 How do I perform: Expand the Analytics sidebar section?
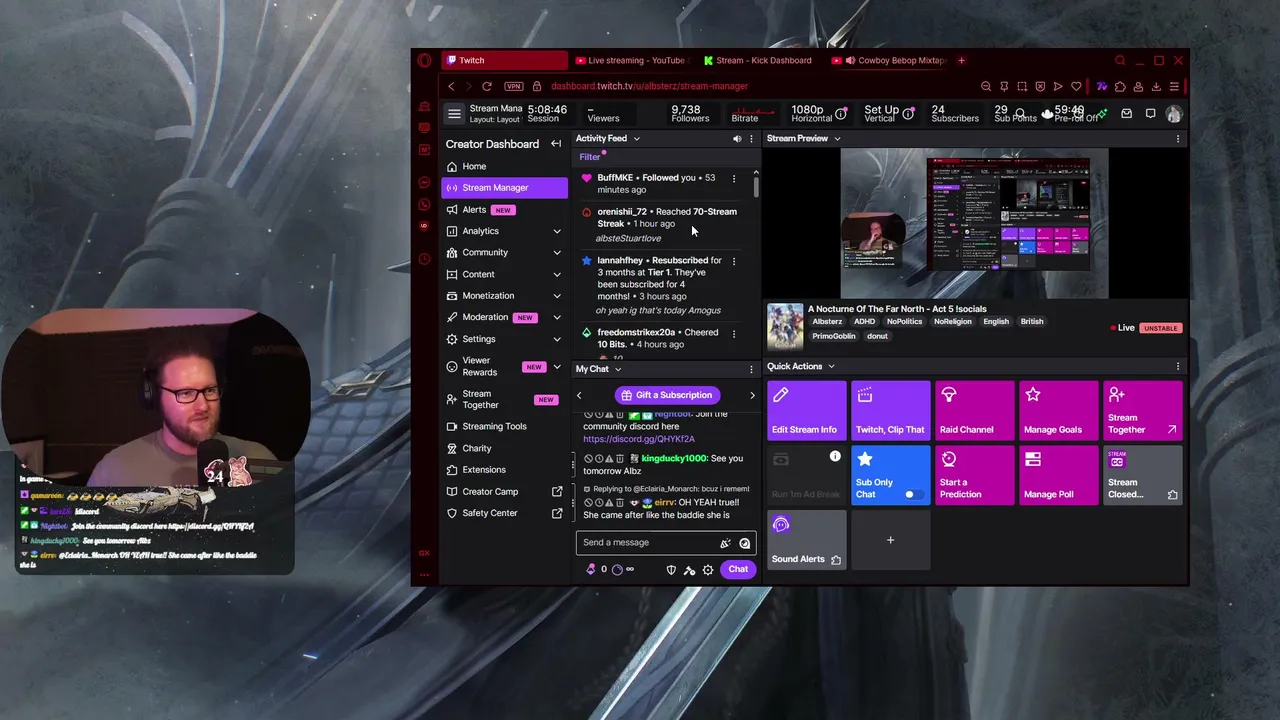557,232
